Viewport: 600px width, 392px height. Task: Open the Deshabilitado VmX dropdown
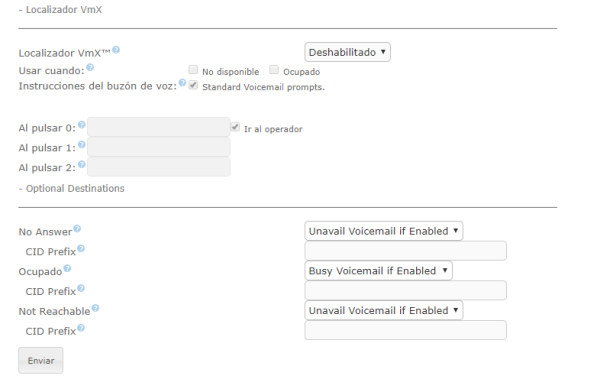coord(347,52)
